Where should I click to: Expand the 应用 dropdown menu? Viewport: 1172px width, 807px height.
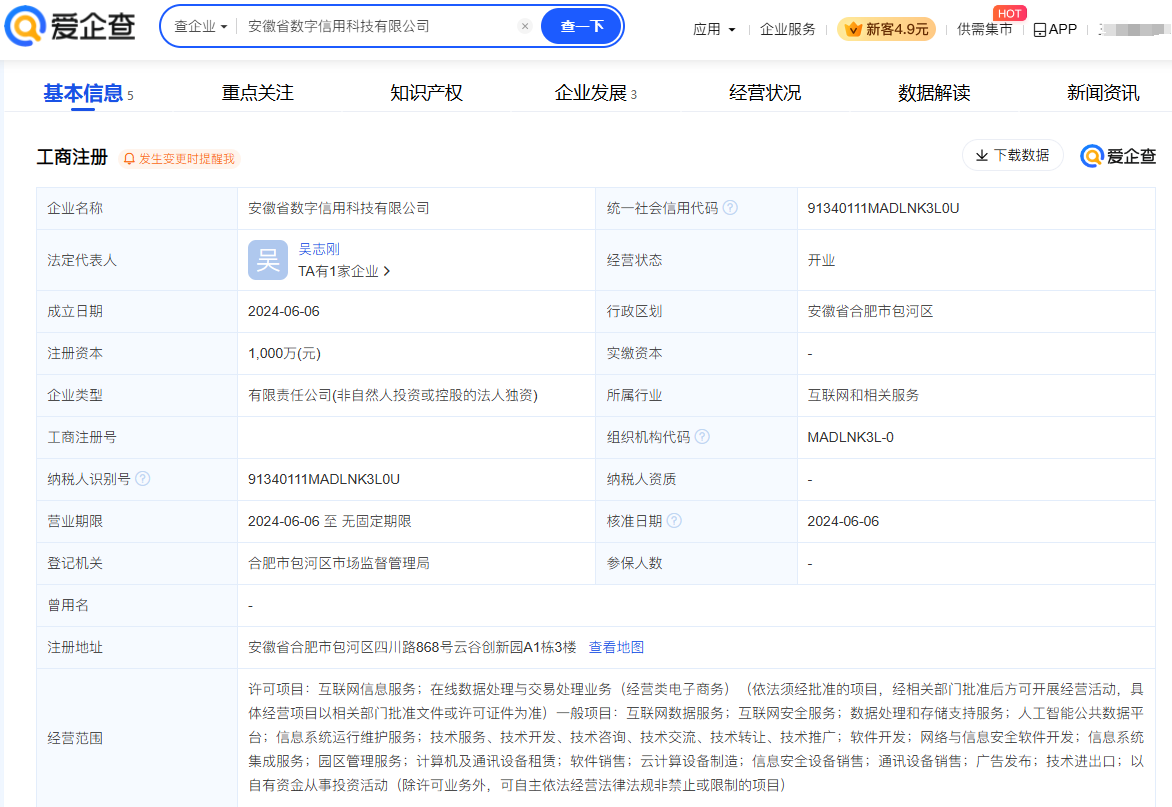tap(714, 29)
